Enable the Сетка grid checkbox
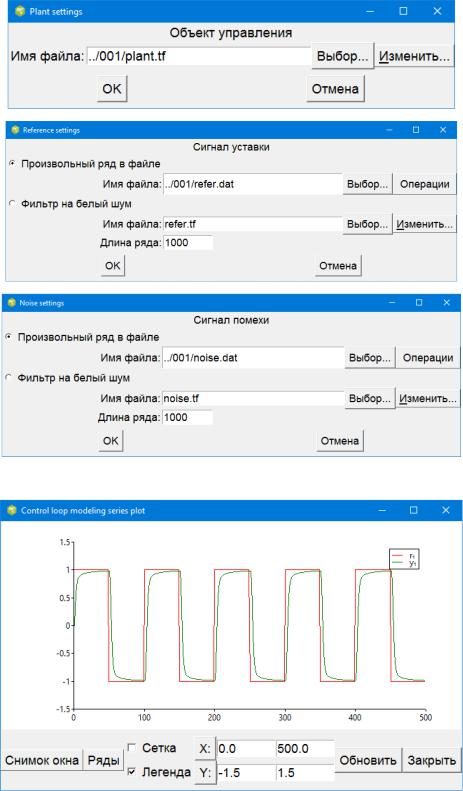The width and height of the screenshot is (463, 791). (x=131, y=748)
